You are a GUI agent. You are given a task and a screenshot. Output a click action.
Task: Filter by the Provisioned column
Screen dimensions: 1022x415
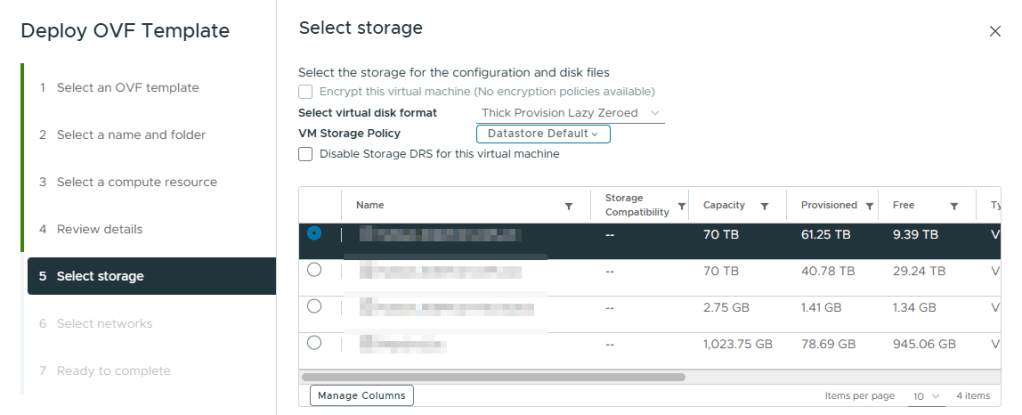pos(870,206)
